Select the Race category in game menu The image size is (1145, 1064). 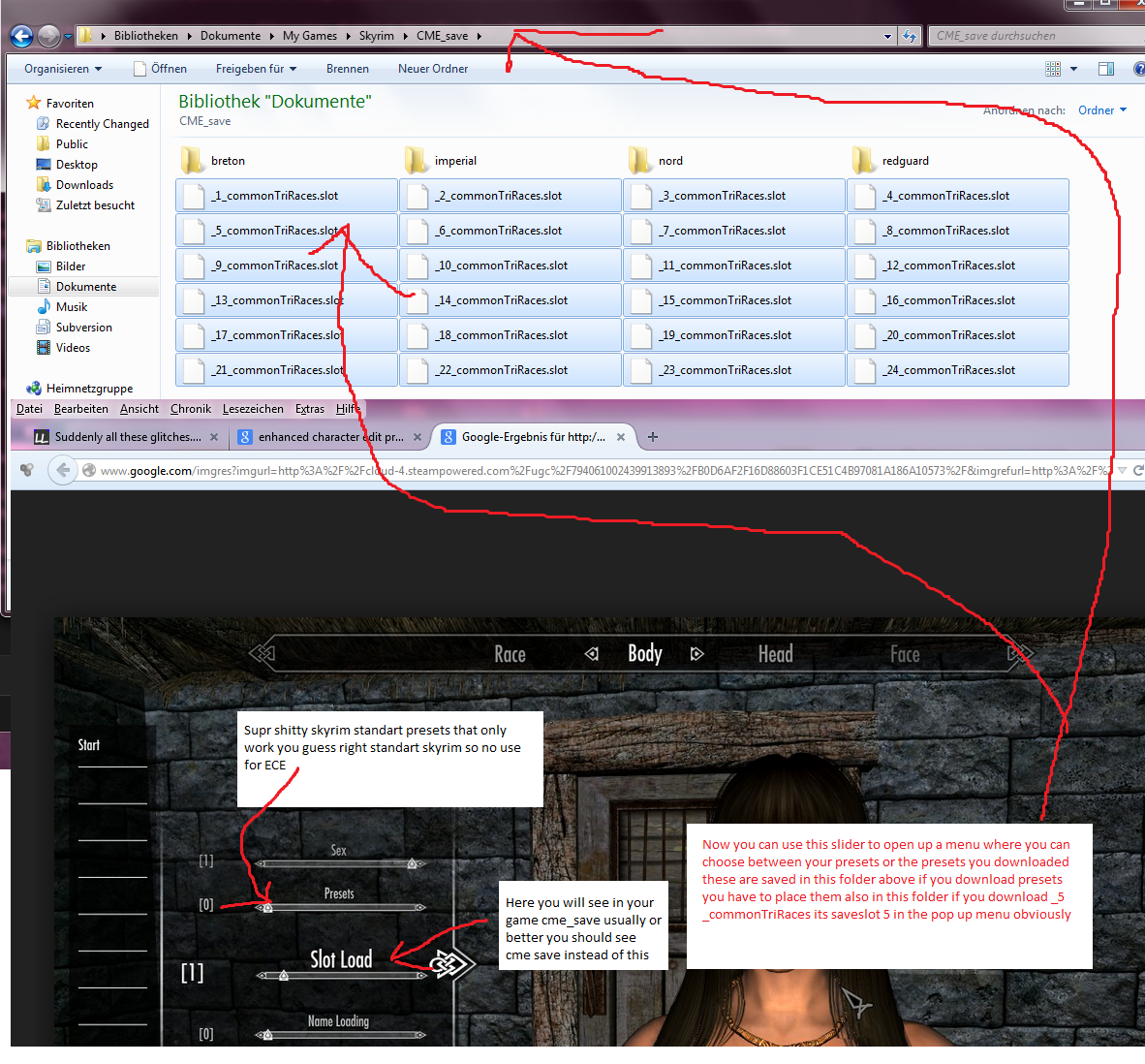coord(510,654)
